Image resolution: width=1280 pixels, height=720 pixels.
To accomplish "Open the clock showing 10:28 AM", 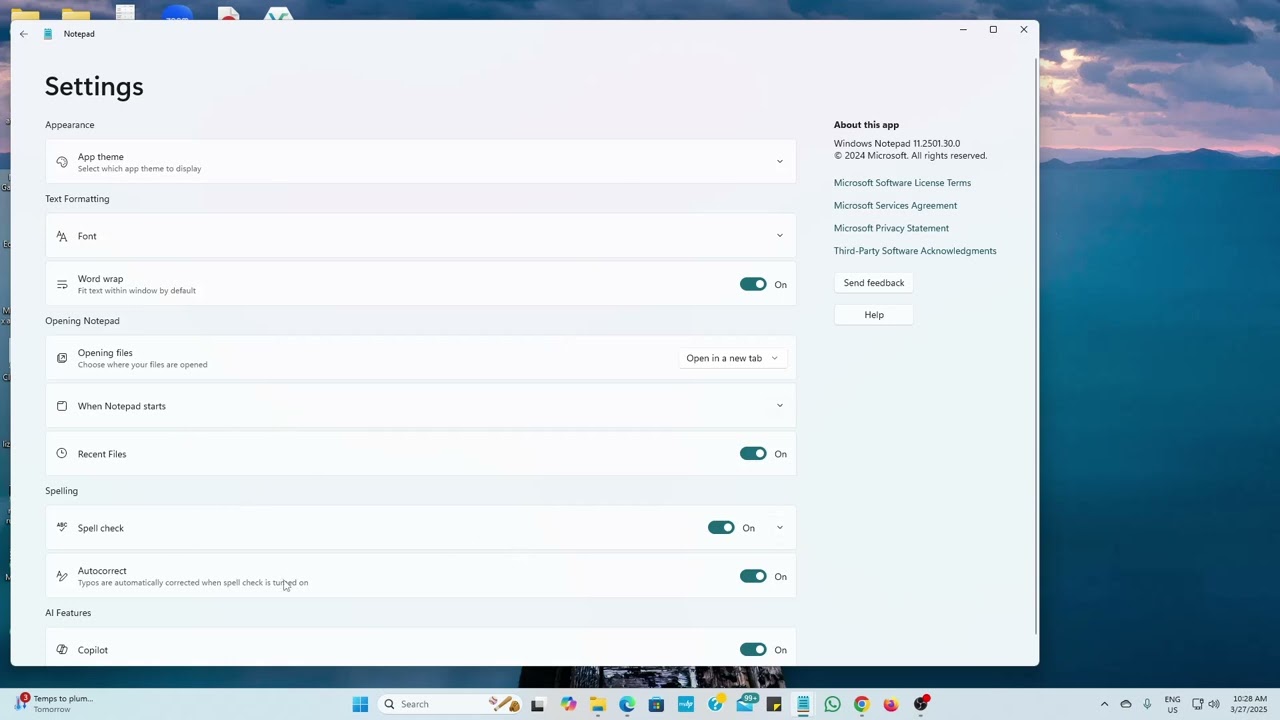I will point(1250,704).
